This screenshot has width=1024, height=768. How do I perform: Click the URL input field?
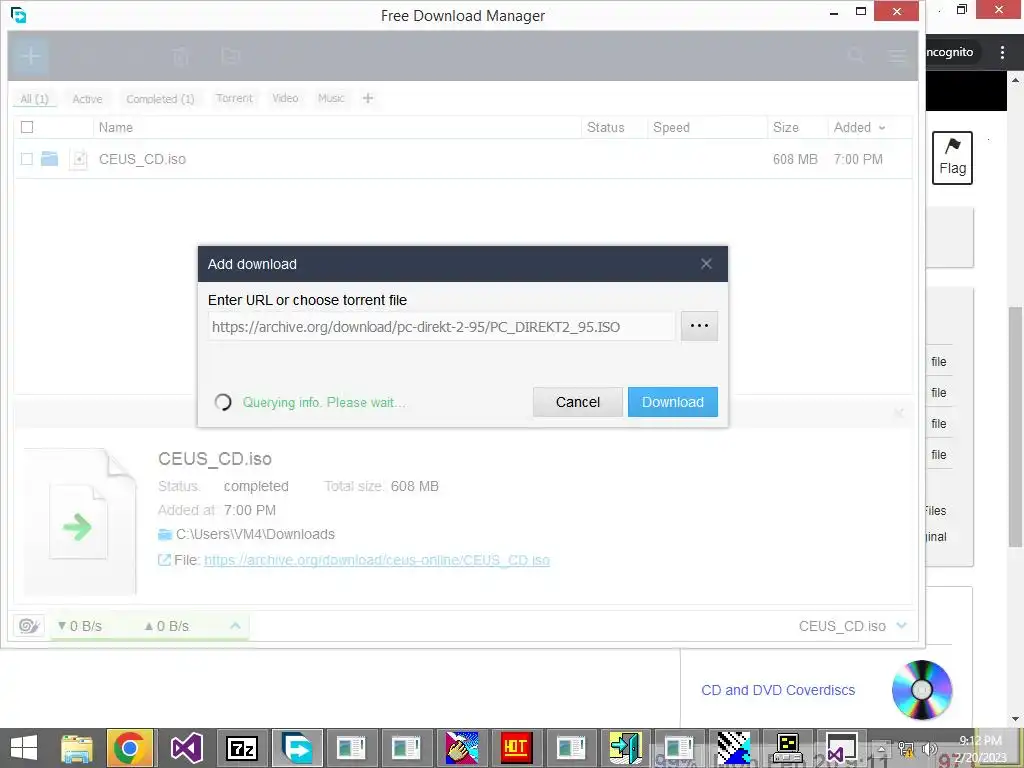pos(441,327)
